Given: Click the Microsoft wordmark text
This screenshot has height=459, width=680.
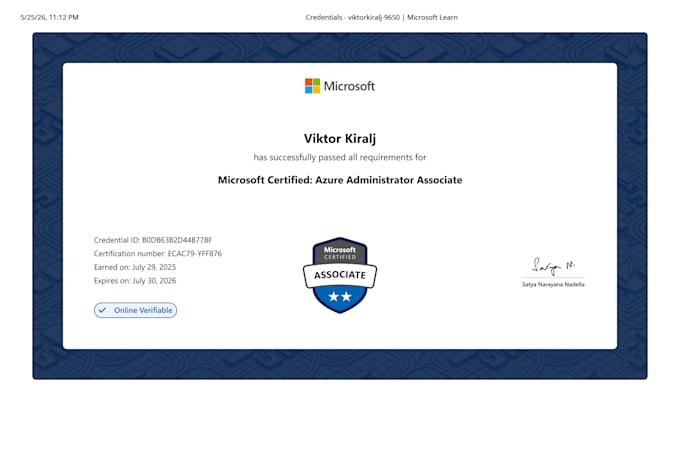Looking at the screenshot, I should point(349,86).
